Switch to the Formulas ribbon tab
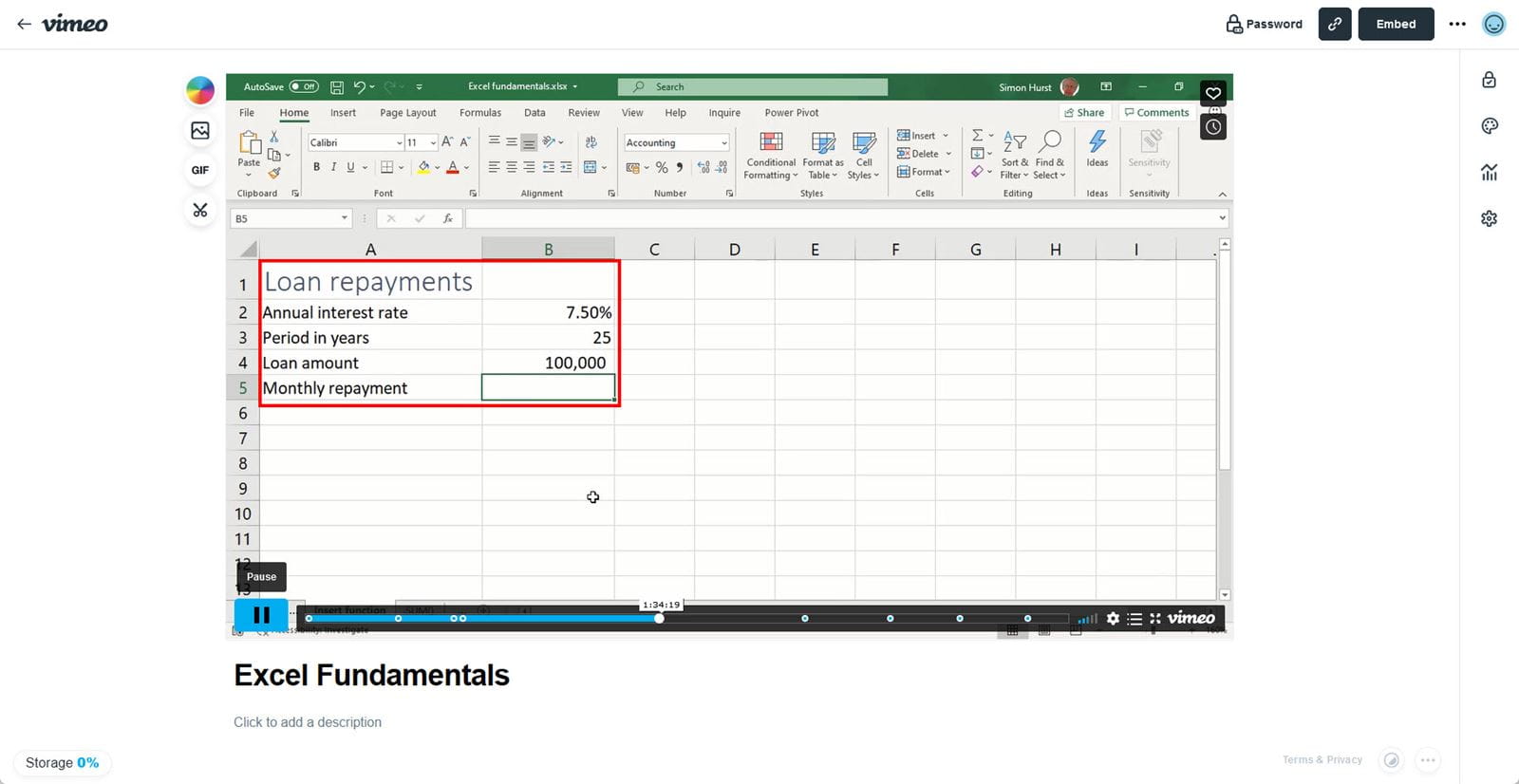Viewport: 1519px width, 784px height. pyautogui.click(x=480, y=113)
